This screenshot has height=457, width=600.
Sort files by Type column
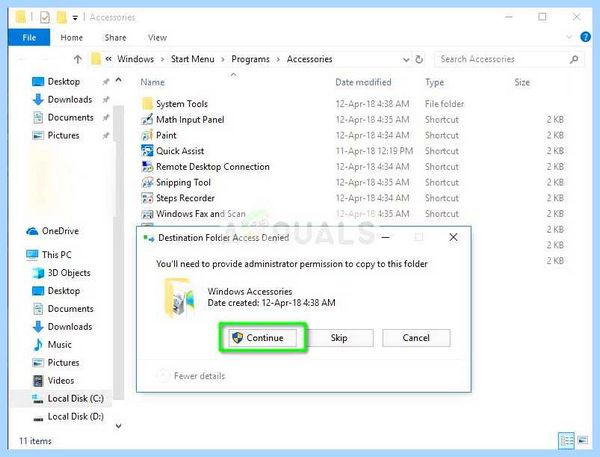pyautogui.click(x=434, y=82)
